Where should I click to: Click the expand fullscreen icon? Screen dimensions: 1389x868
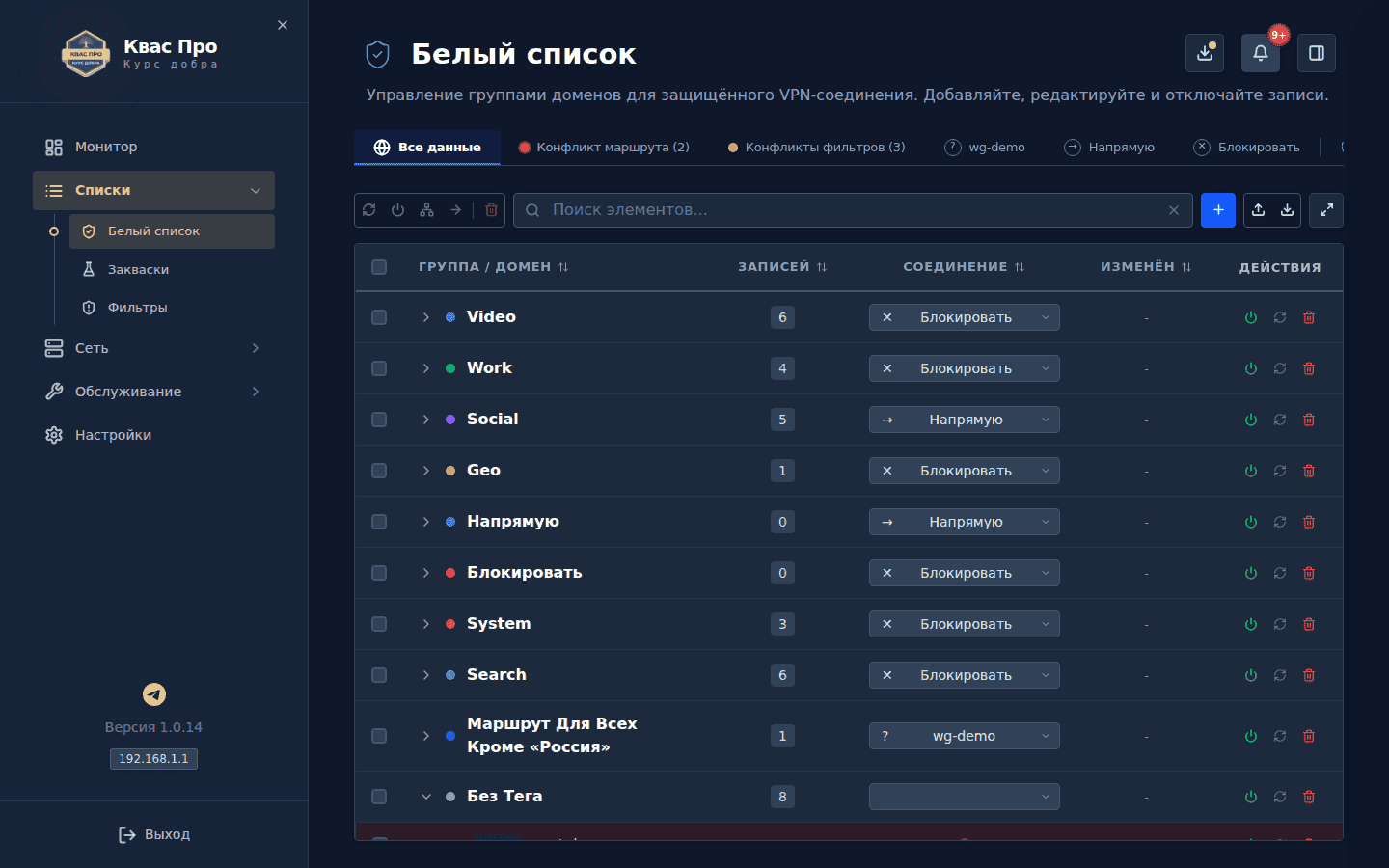(1326, 210)
